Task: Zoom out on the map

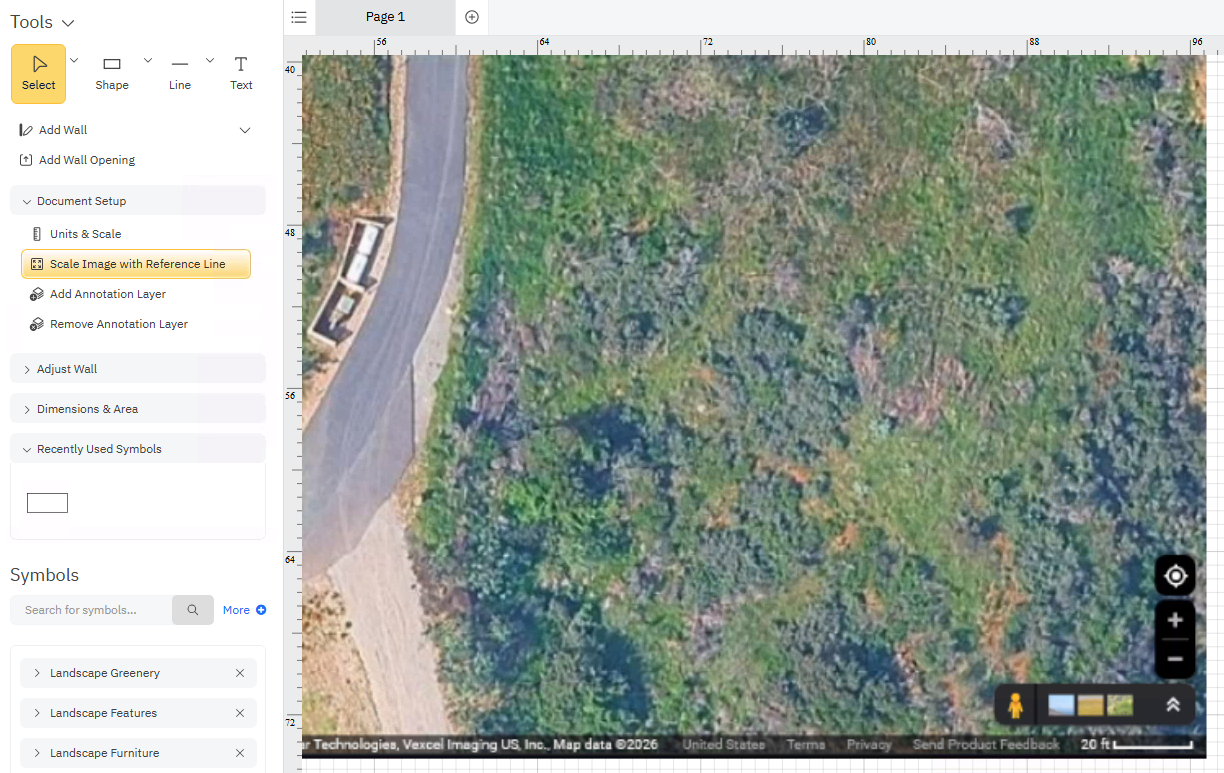Action: (x=1175, y=659)
